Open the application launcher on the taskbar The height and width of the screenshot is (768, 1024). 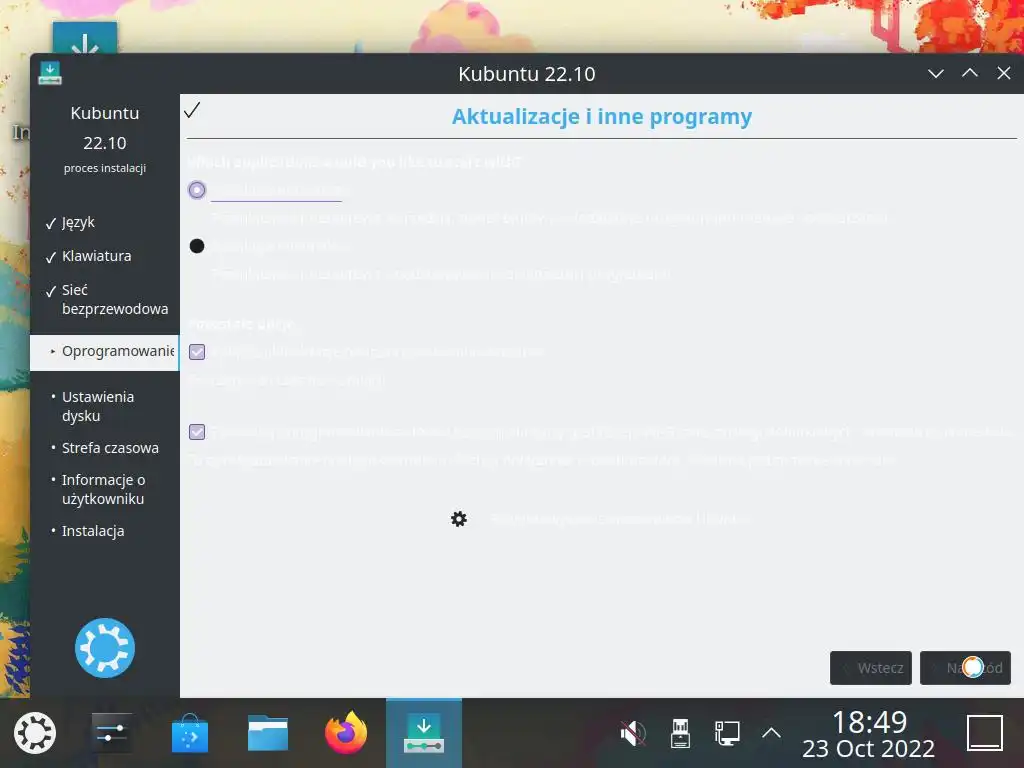click(x=35, y=733)
